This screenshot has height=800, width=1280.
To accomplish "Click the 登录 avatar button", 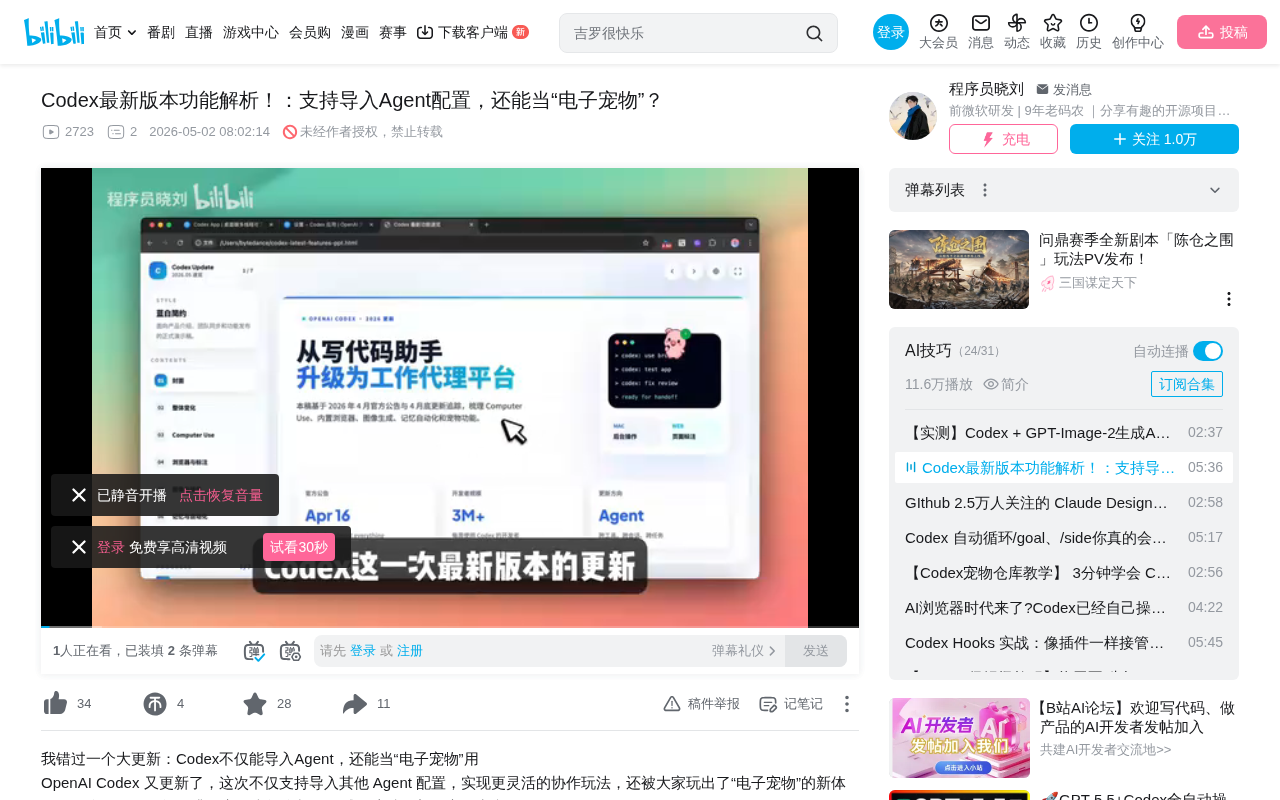I will [891, 32].
